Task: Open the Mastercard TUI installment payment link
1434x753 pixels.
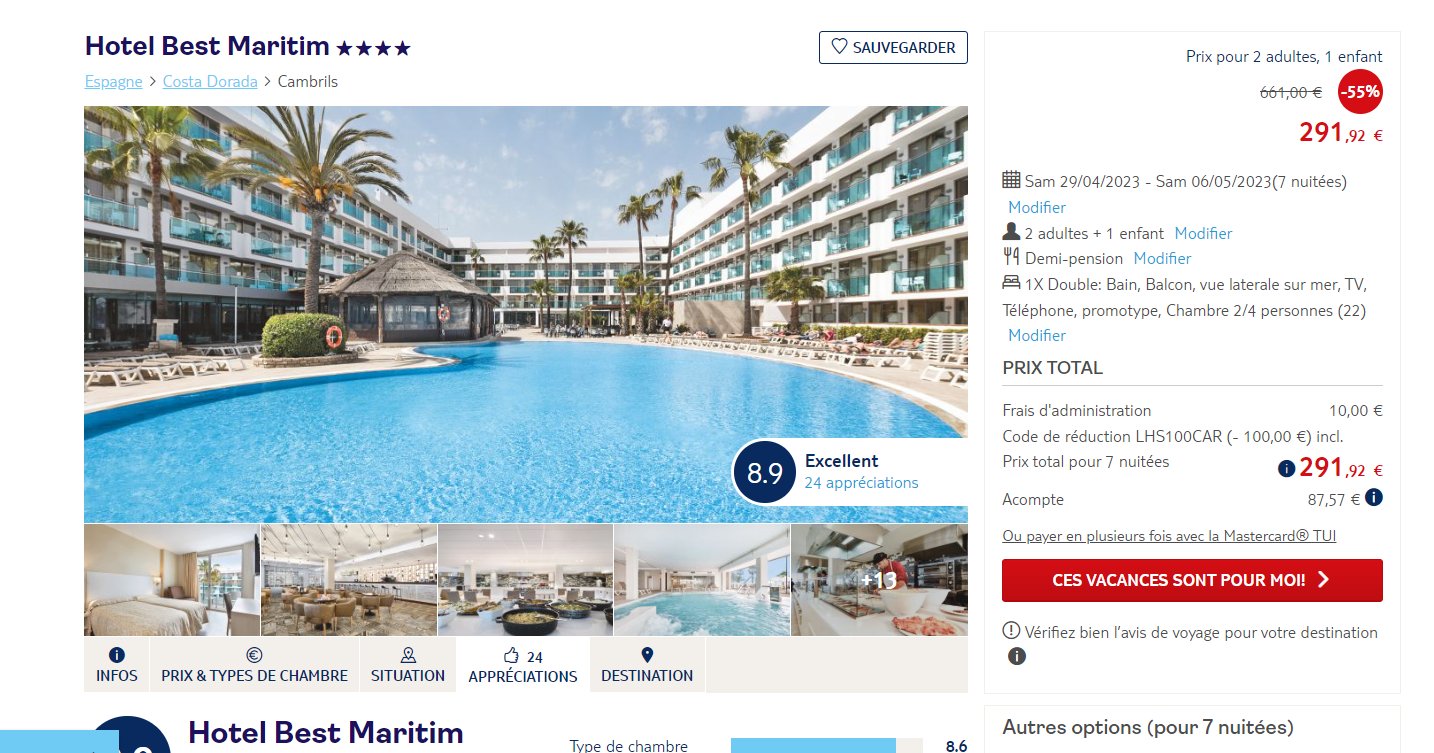Action: click(x=1169, y=536)
